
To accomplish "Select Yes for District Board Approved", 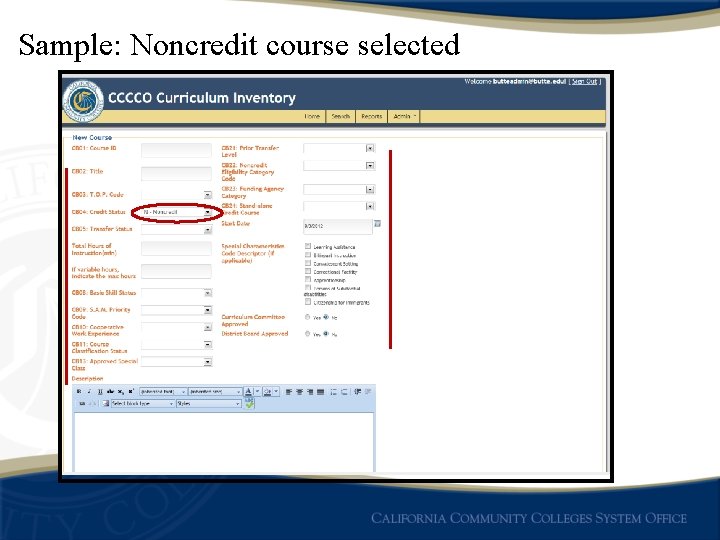I will (307, 334).
